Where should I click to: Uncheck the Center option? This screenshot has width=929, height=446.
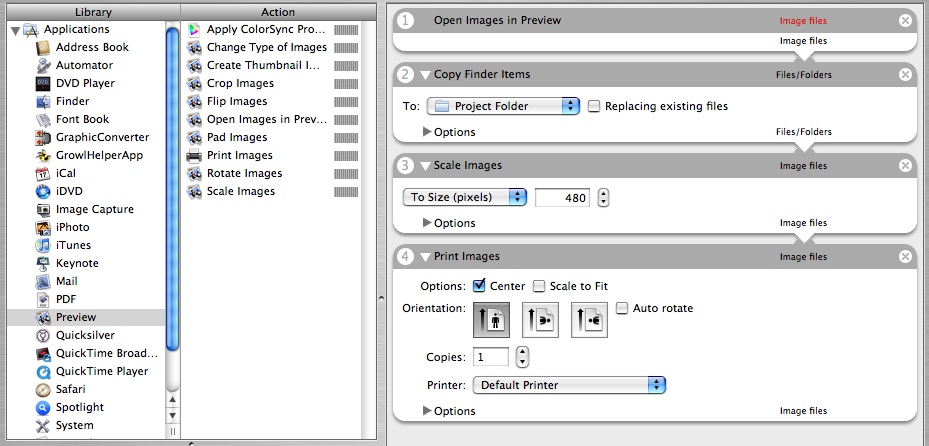tap(480, 286)
